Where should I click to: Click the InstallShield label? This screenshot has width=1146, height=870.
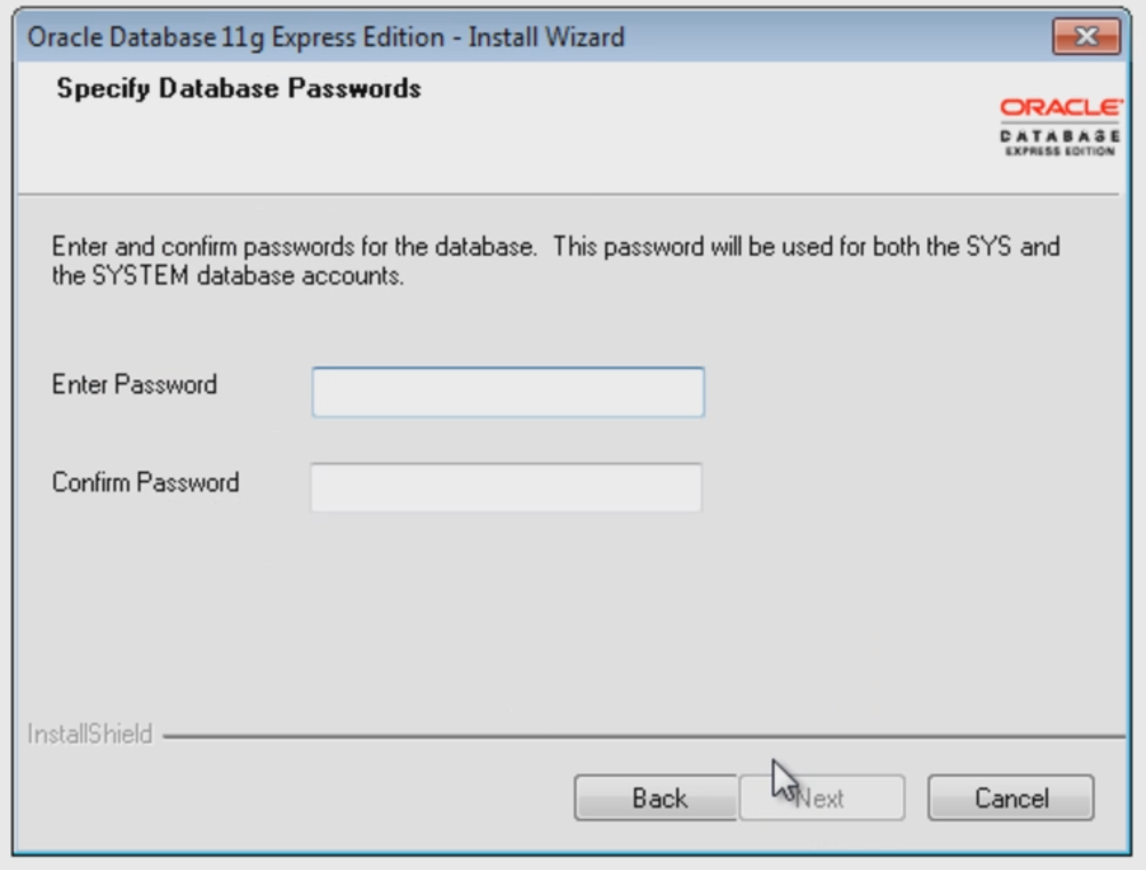[x=90, y=735]
